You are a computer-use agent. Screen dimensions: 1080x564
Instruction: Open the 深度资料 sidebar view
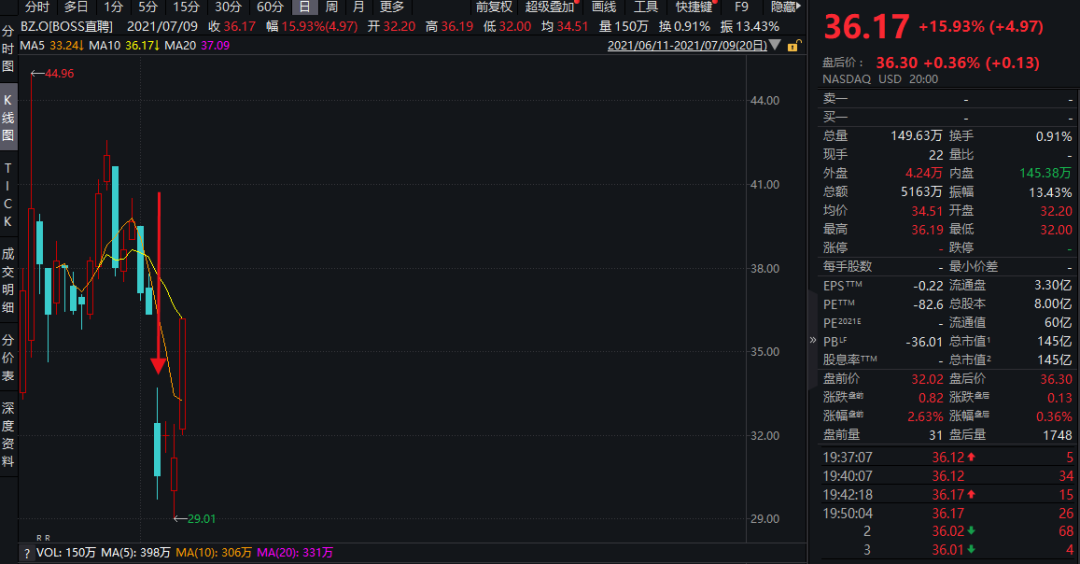click(8, 435)
